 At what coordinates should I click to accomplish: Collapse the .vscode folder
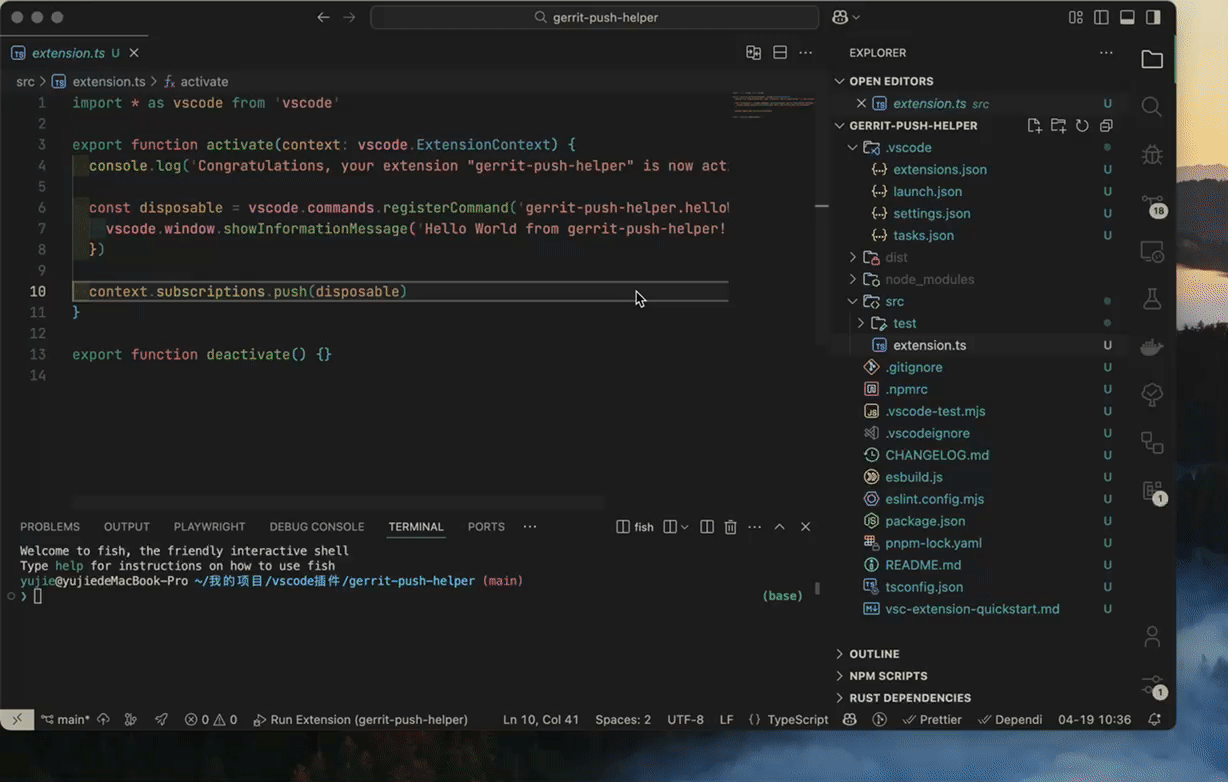point(852,148)
